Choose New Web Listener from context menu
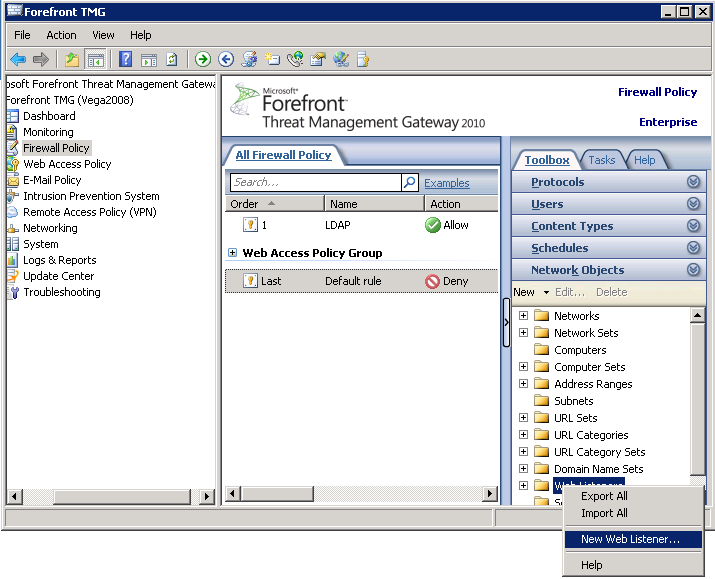 point(630,539)
